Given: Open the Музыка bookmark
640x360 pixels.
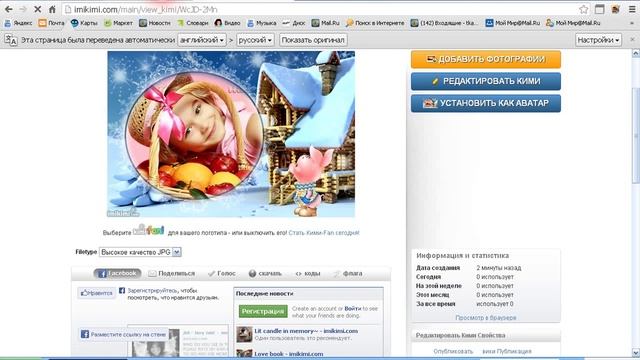Looking at the screenshot, I should pos(262,23).
